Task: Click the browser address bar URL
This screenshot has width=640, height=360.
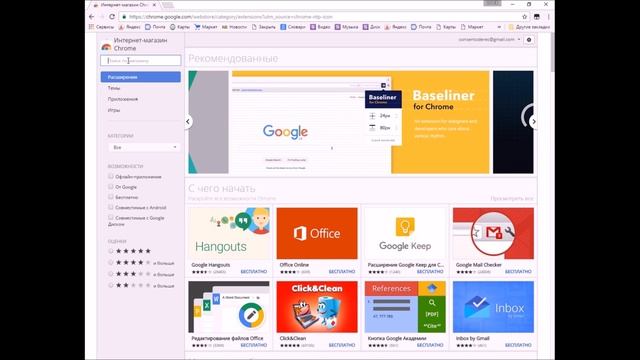Action: tap(231, 17)
